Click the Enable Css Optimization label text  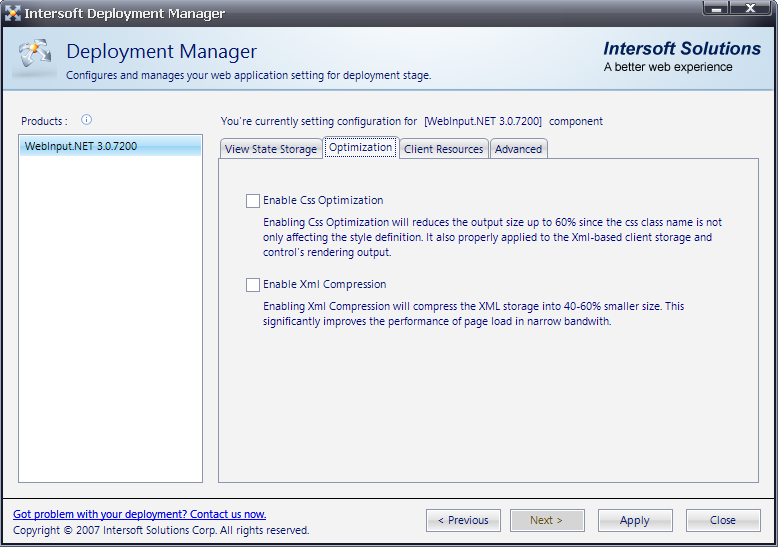(x=323, y=200)
